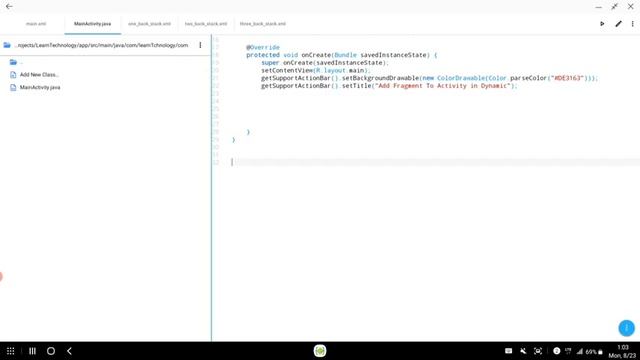Tap the blue floating action button

pyautogui.click(x=627, y=328)
